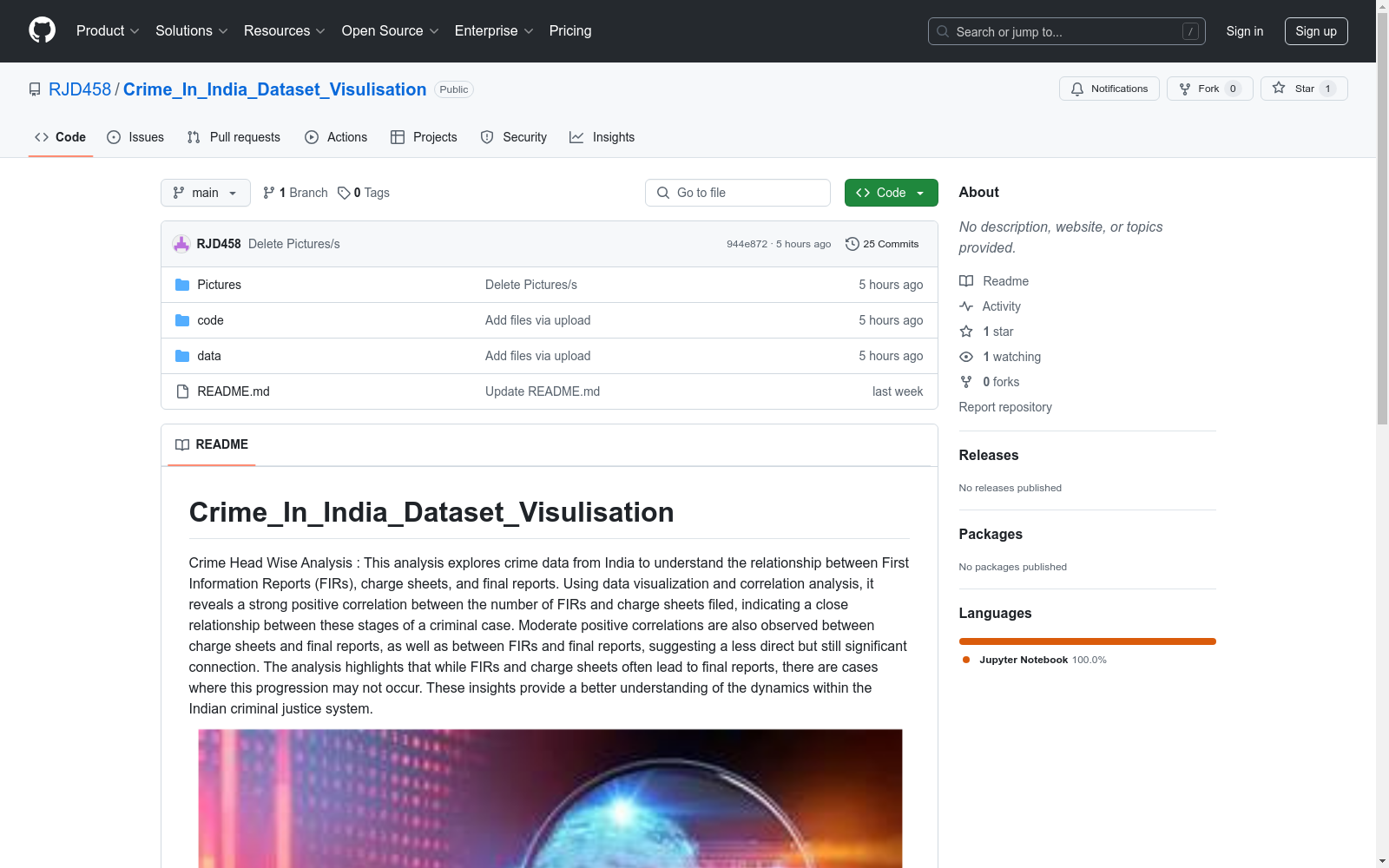Image resolution: width=1389 pixels, height=868 pixels.
Task: Click the tag icon next to 0 Tags
Action: point(344,193)
